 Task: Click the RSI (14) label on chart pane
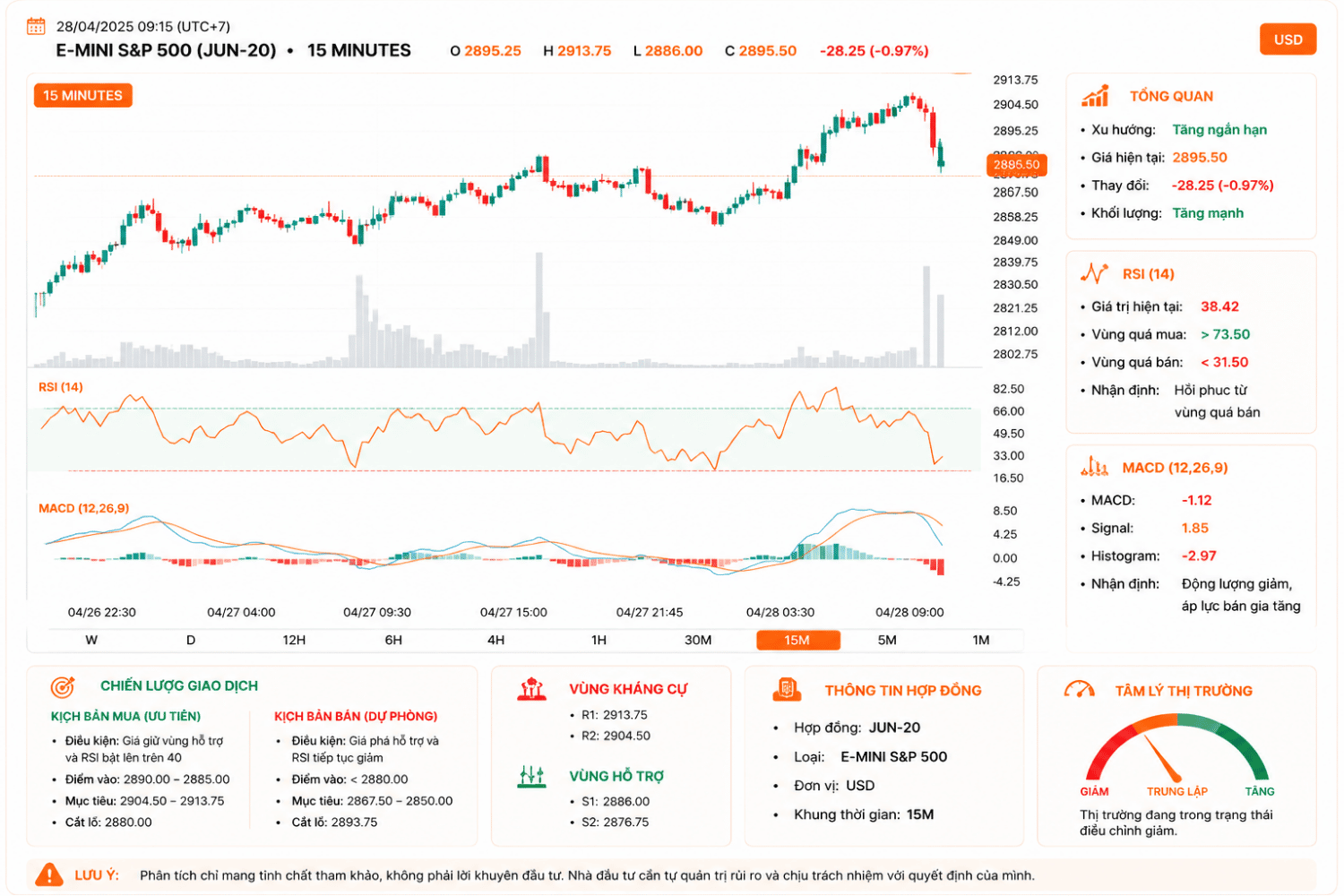point(61,387)
